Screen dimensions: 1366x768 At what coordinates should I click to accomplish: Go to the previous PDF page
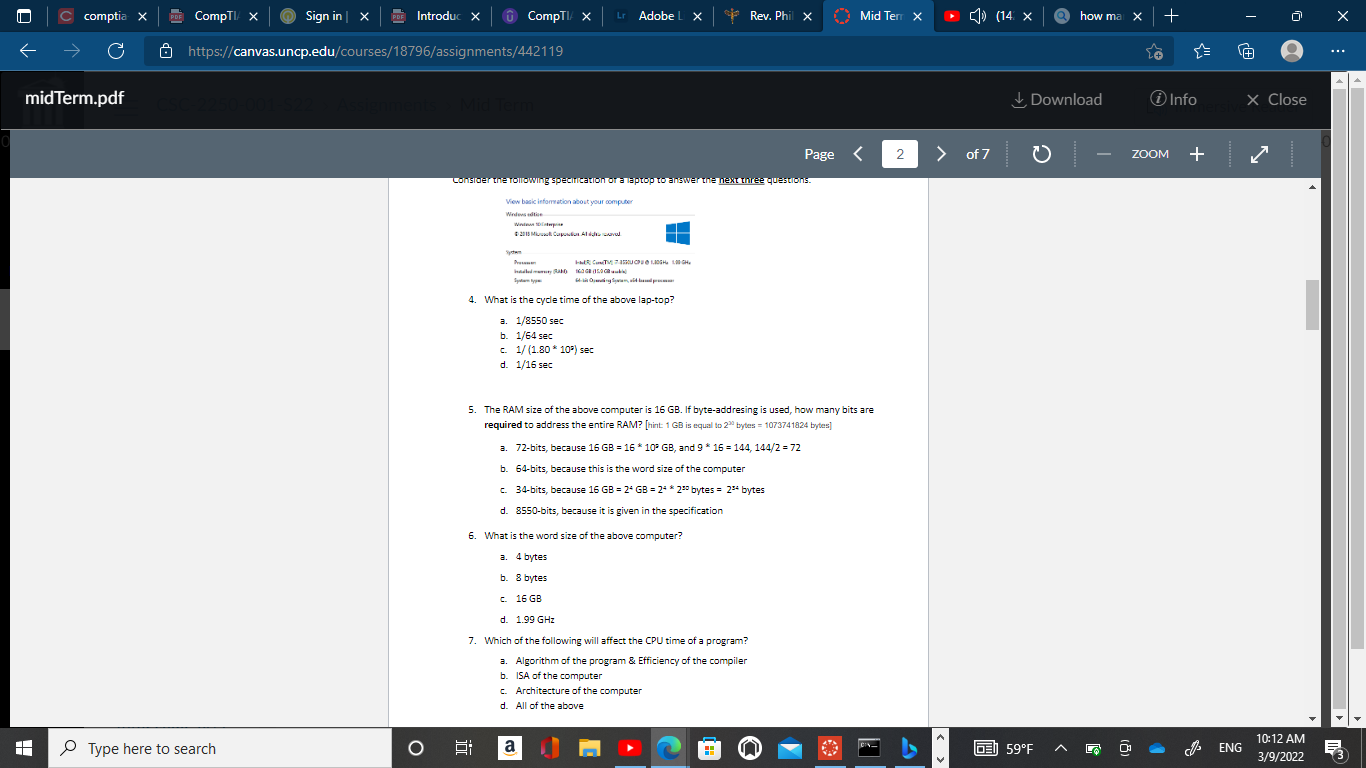(x=858, y=154)
